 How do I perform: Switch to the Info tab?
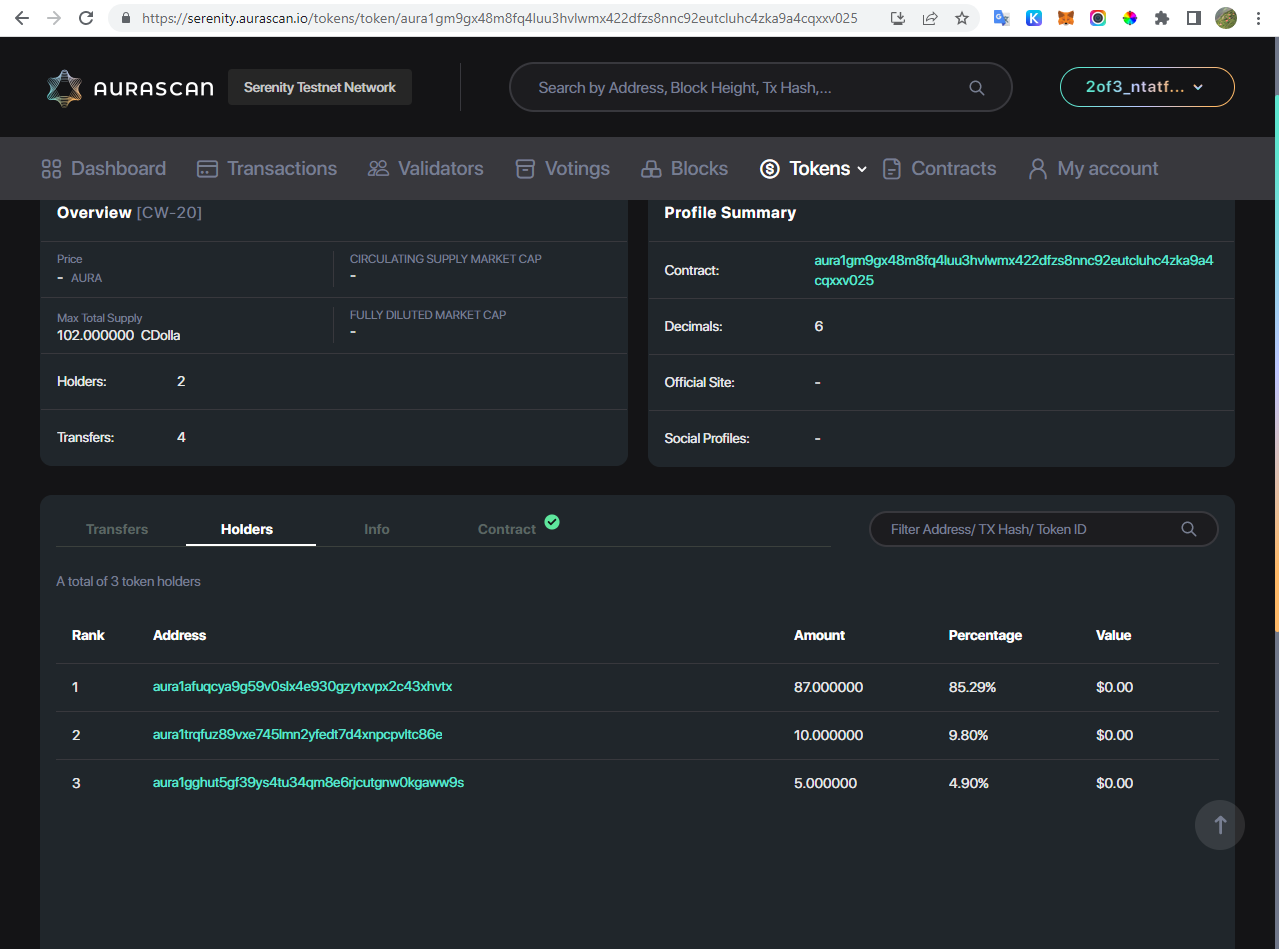tap(377, 529)
